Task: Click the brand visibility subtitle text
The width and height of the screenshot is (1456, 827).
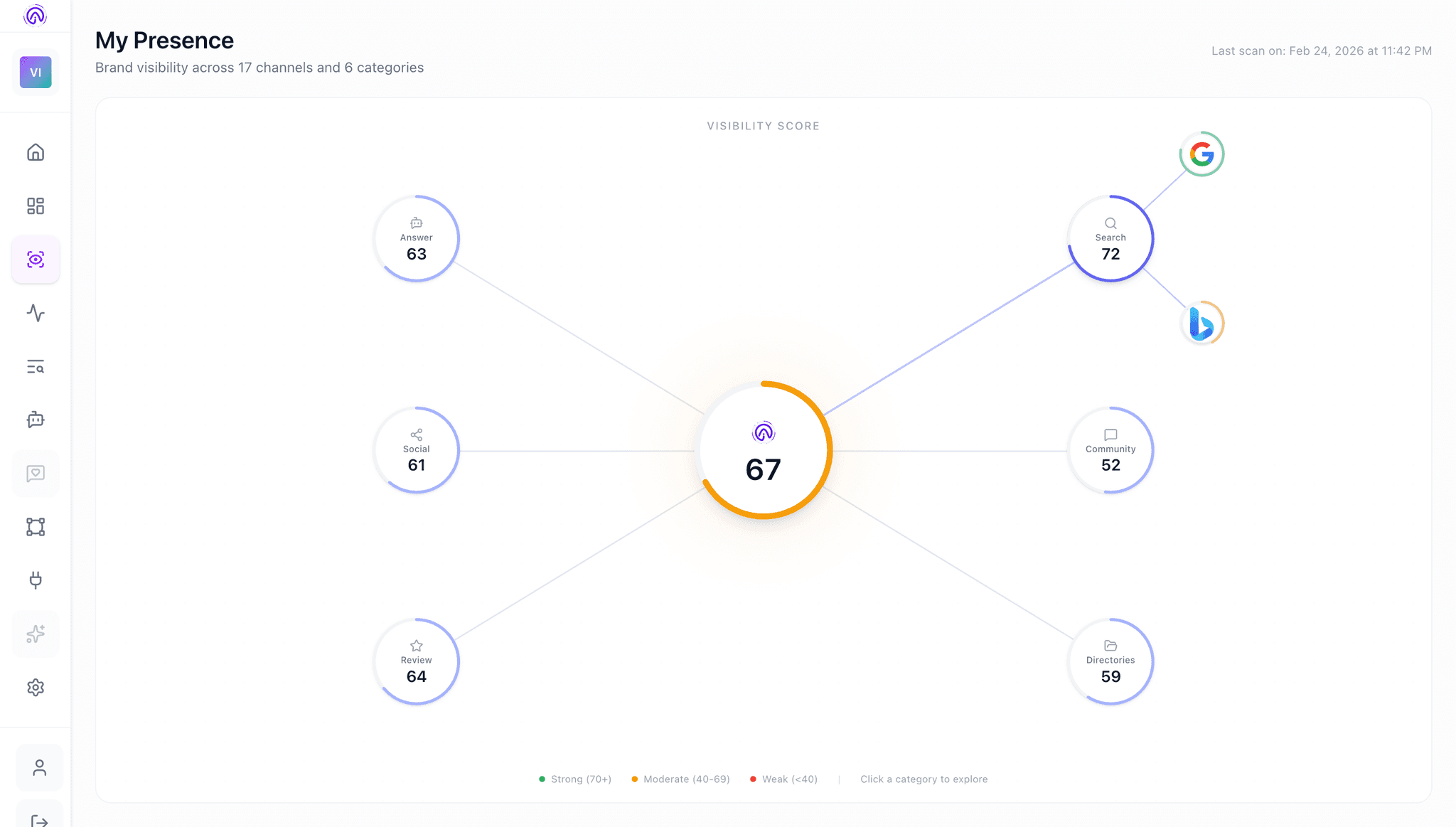Action: [259, 68]
